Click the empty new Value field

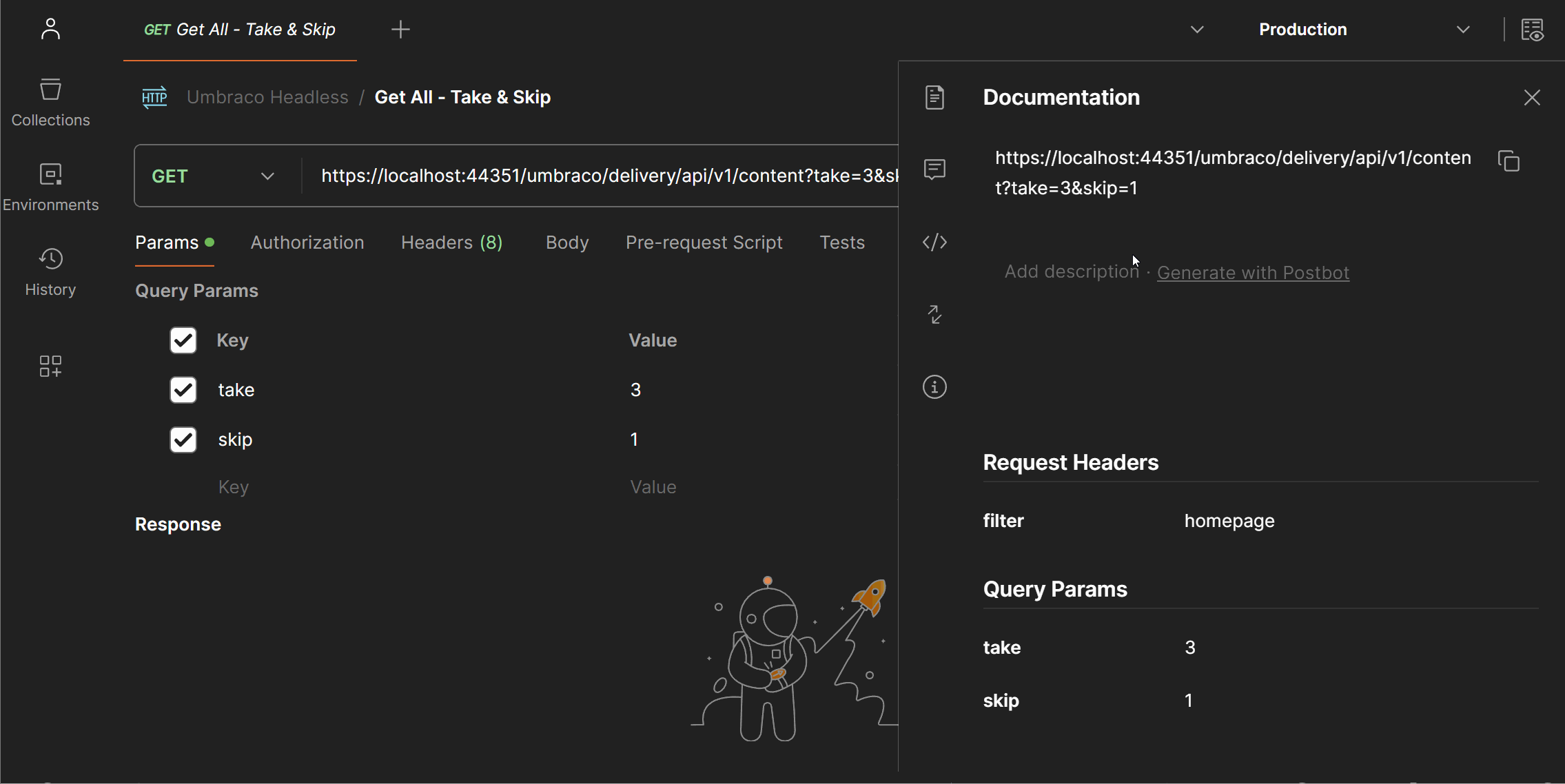coord(653,487)
